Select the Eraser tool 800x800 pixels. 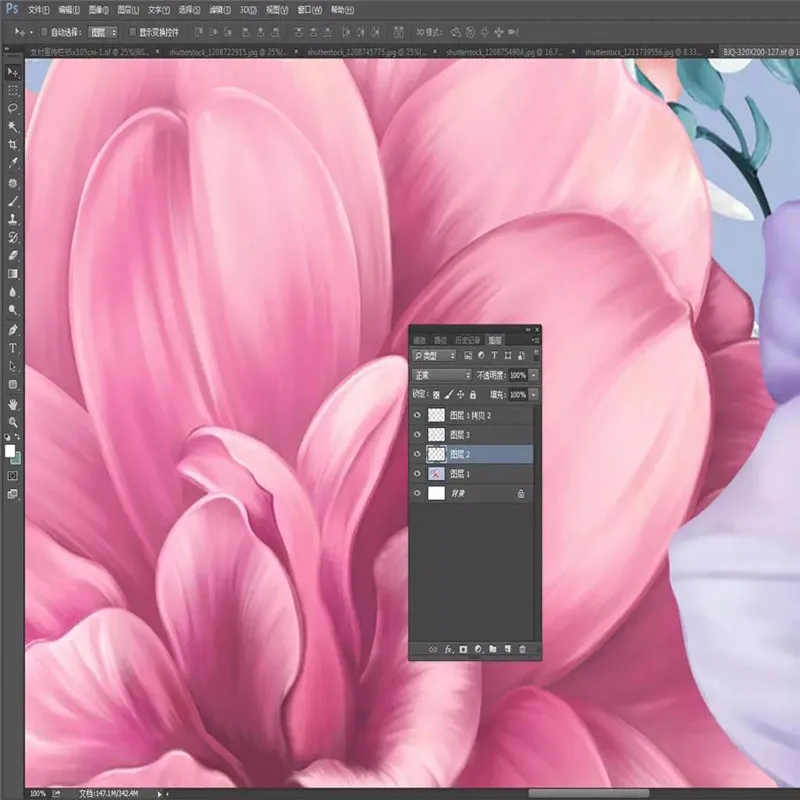coord(13,255)
